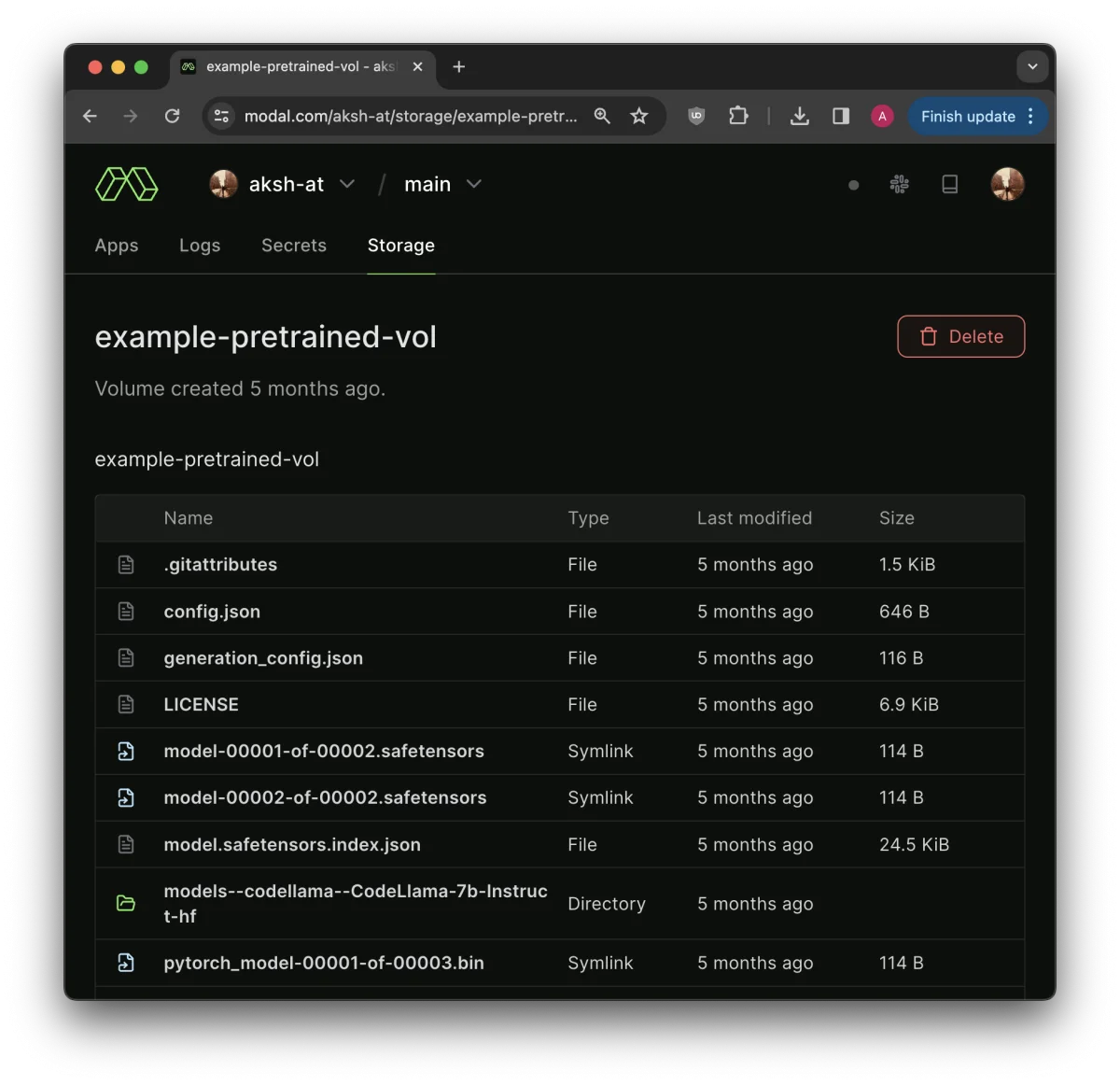Click the Name column header
Image resolution: width=1120 pixels, height=1085 pixels.
click(x=189, y=518)
